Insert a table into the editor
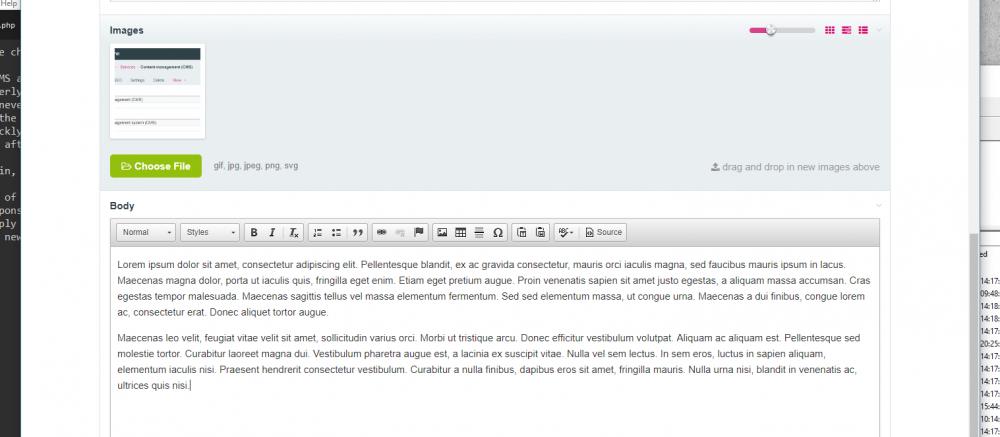This screenshot has height=437, width=1000. (461, 232)
